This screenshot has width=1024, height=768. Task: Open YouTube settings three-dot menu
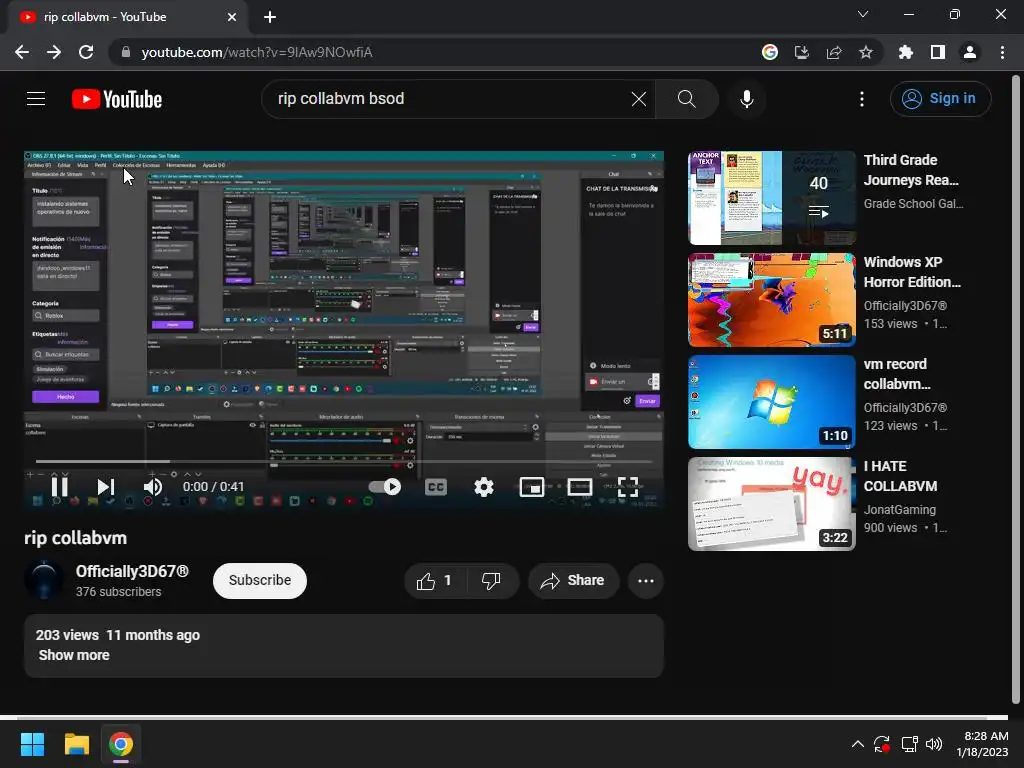click(x=862, y=99)
